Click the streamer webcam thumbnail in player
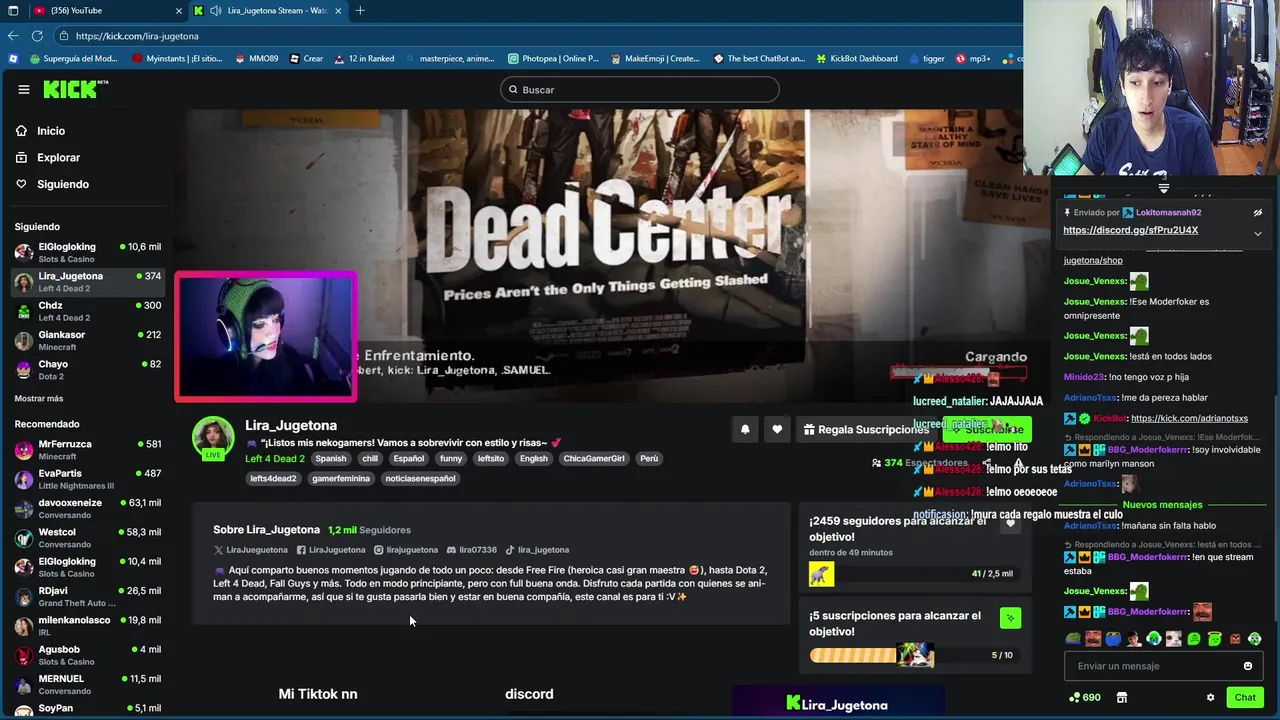The width and height of the screenshot is (1280, 720). [266, 337]
